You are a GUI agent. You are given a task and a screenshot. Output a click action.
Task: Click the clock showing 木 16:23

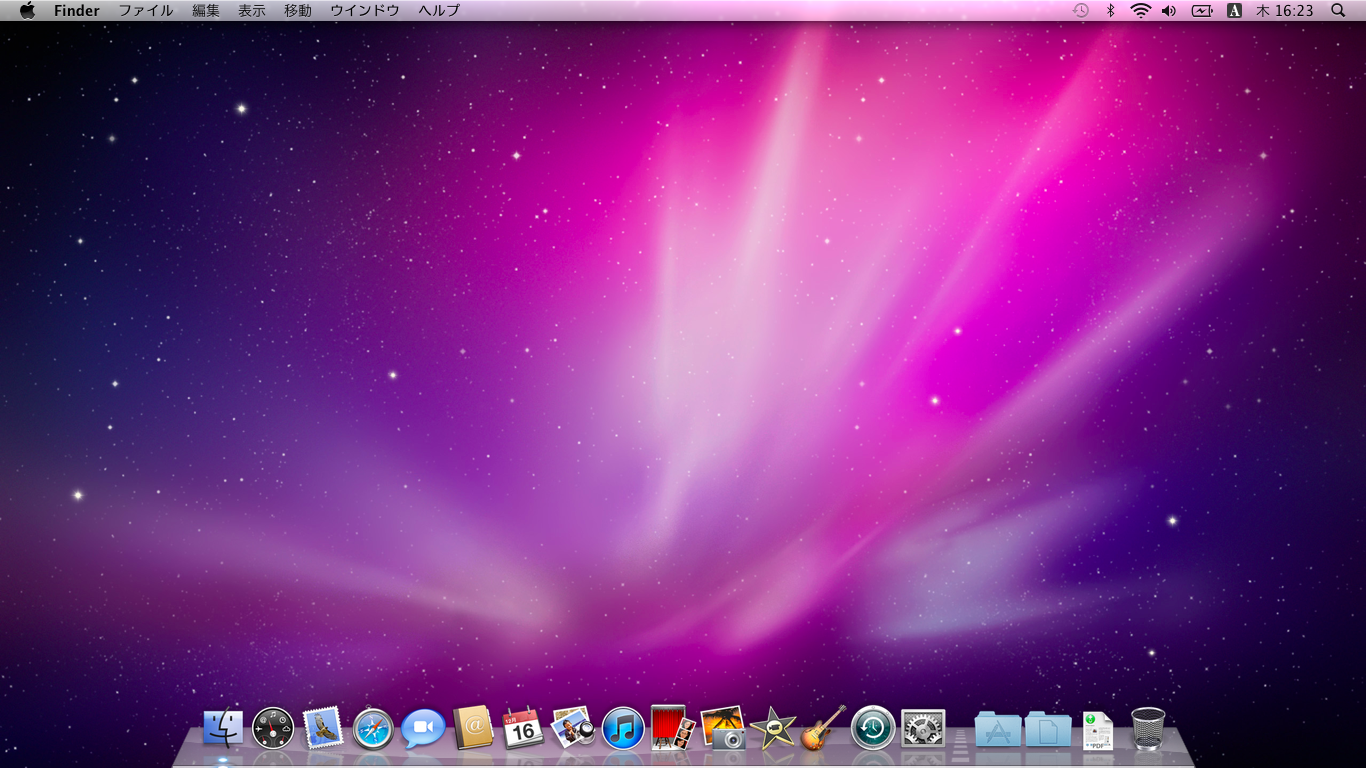pyautogui.click(x=1285, y=10)
